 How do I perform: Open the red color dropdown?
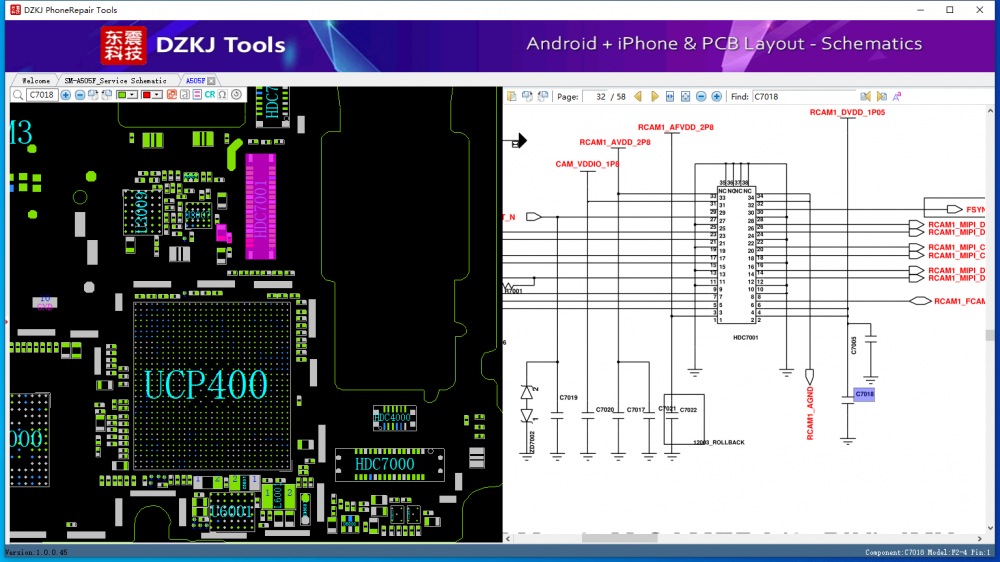157,95
